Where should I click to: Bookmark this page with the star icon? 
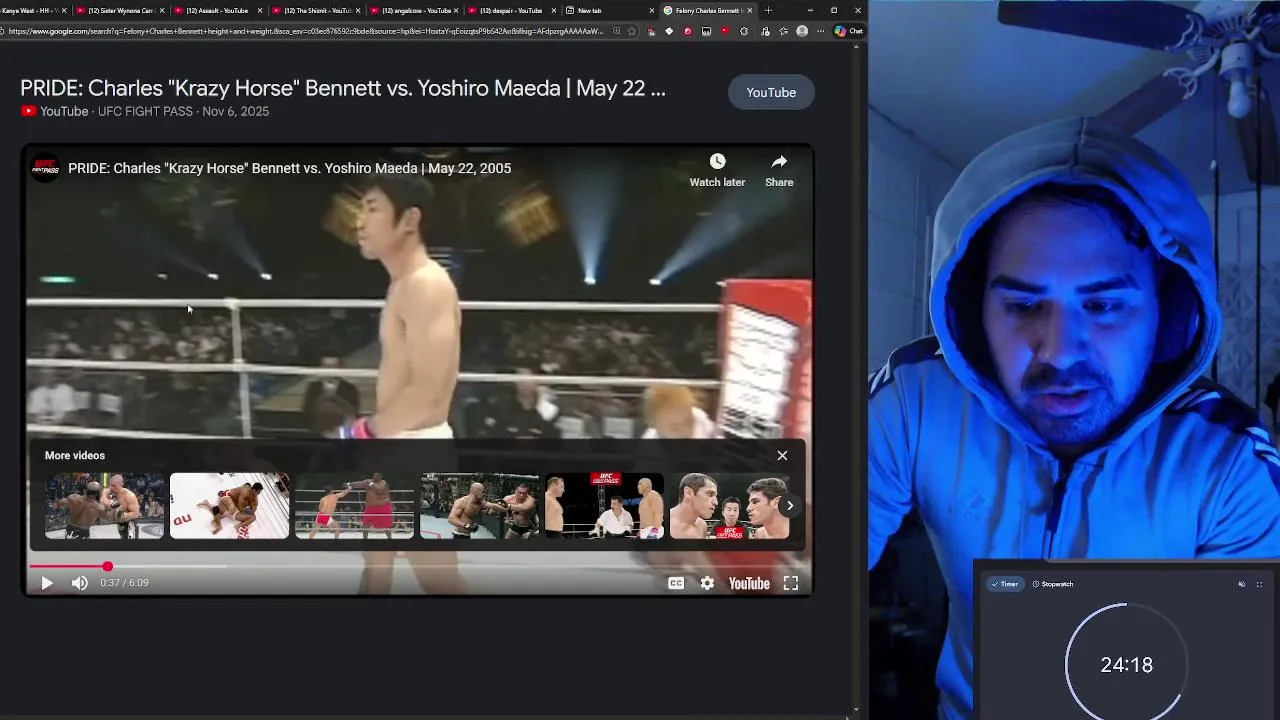pyautogui.click(x=631, y=31)
